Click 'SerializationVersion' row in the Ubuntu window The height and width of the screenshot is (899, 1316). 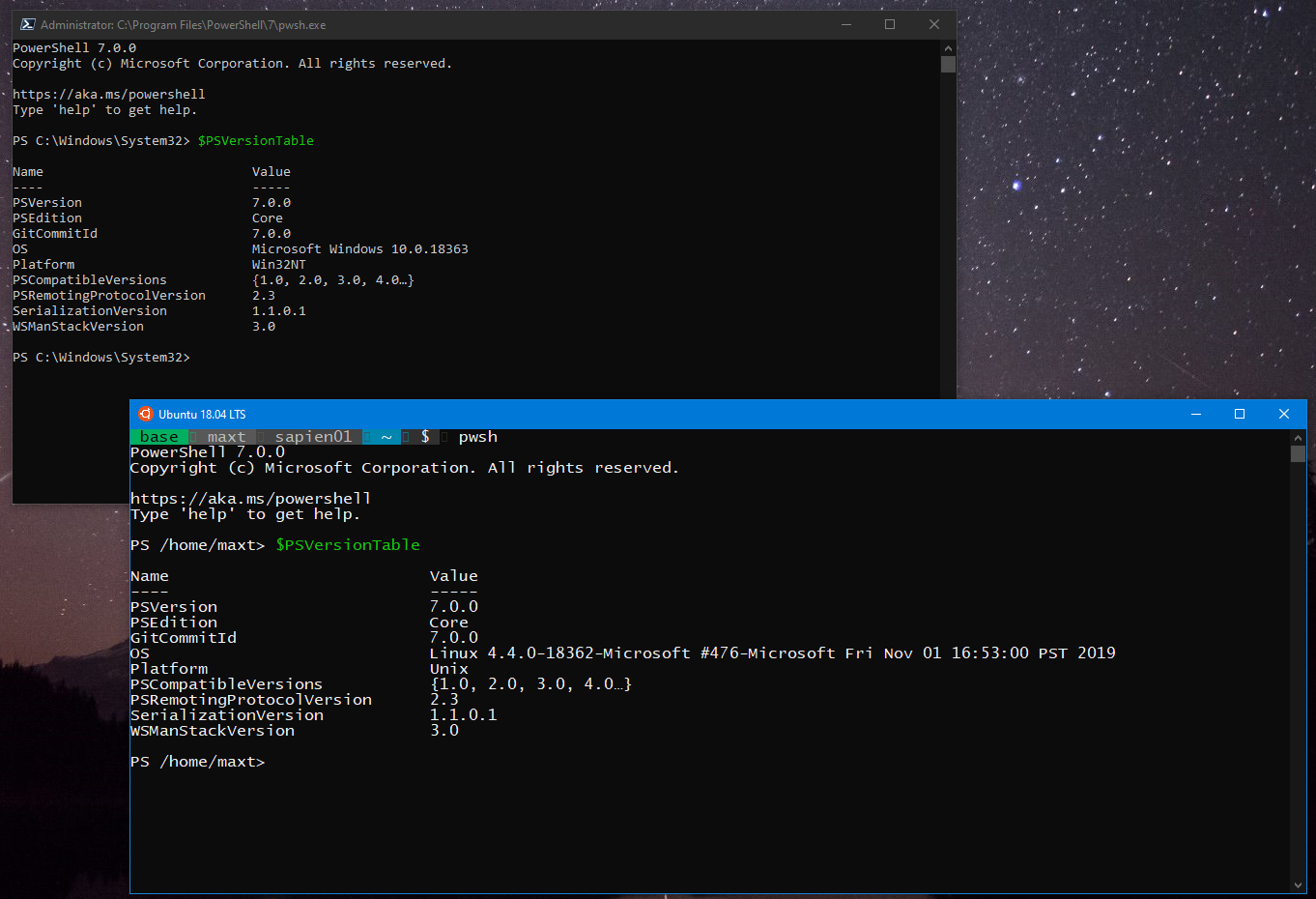click(314, 715)
